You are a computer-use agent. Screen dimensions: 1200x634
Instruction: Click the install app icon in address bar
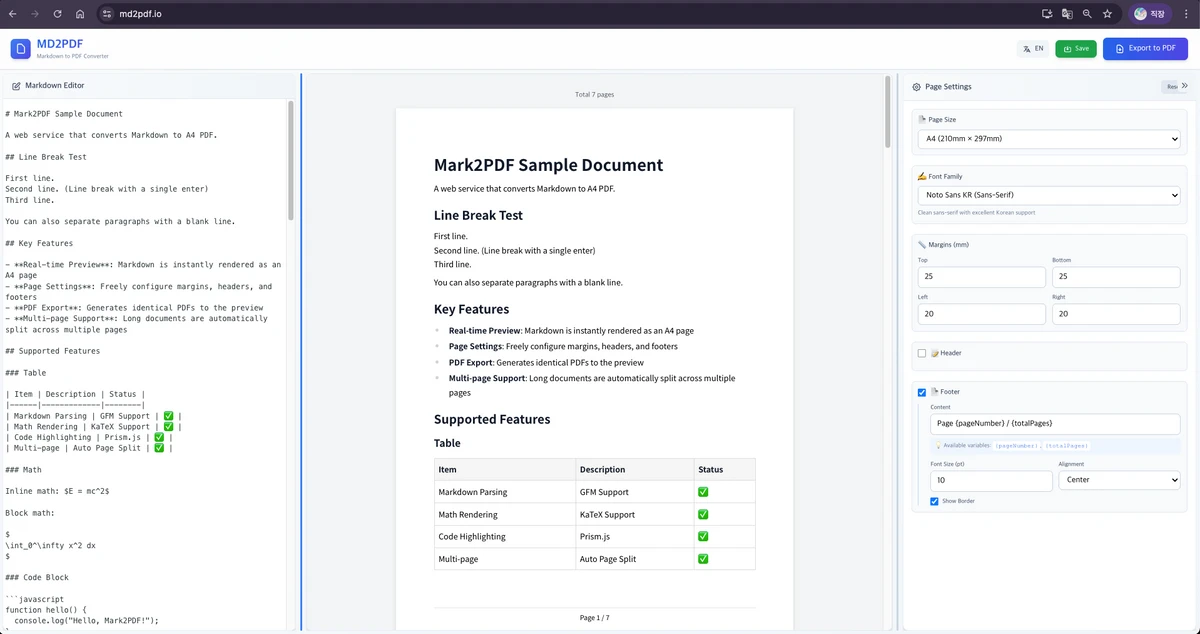pos(1047,14)
